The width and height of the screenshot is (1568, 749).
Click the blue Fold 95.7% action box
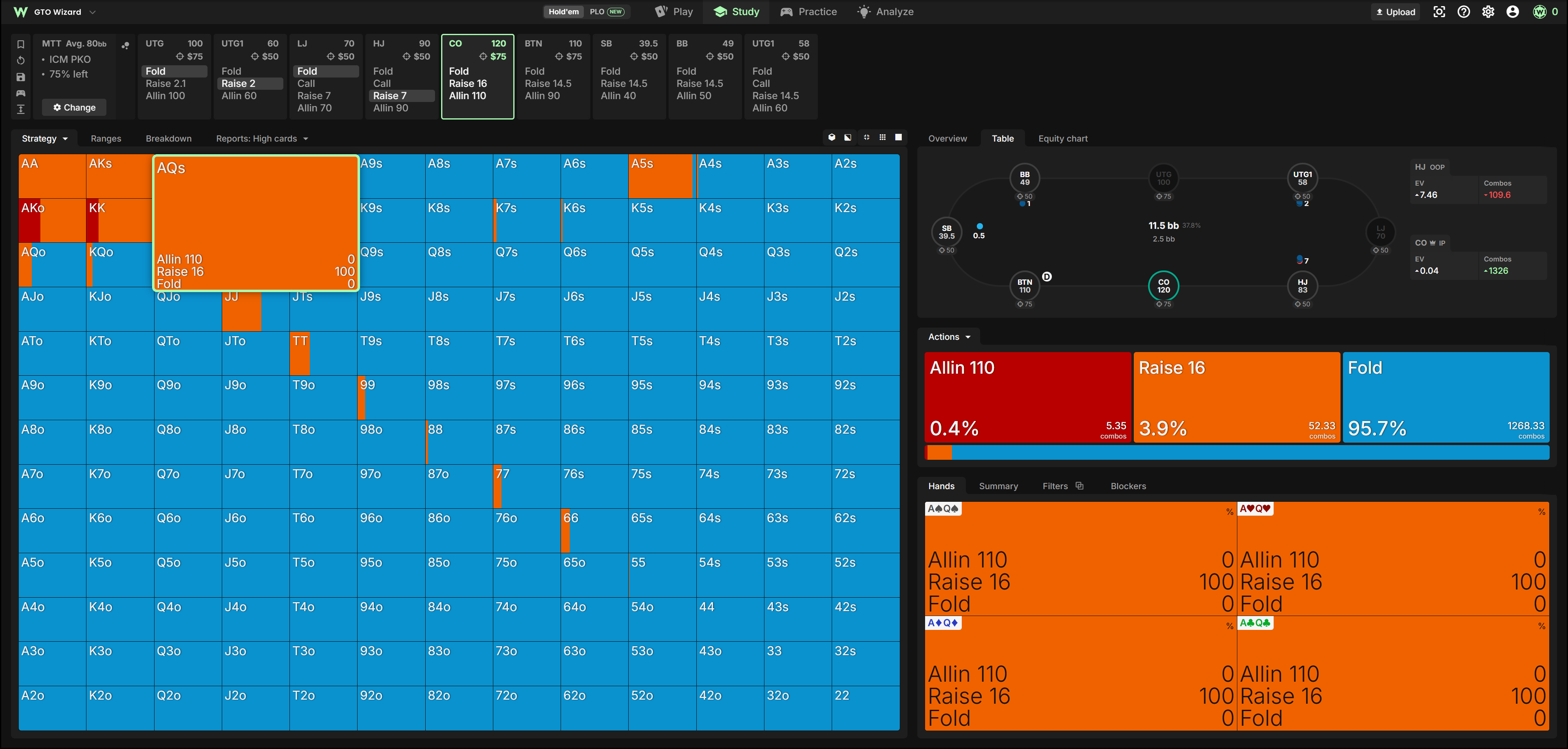point(1446,397)
